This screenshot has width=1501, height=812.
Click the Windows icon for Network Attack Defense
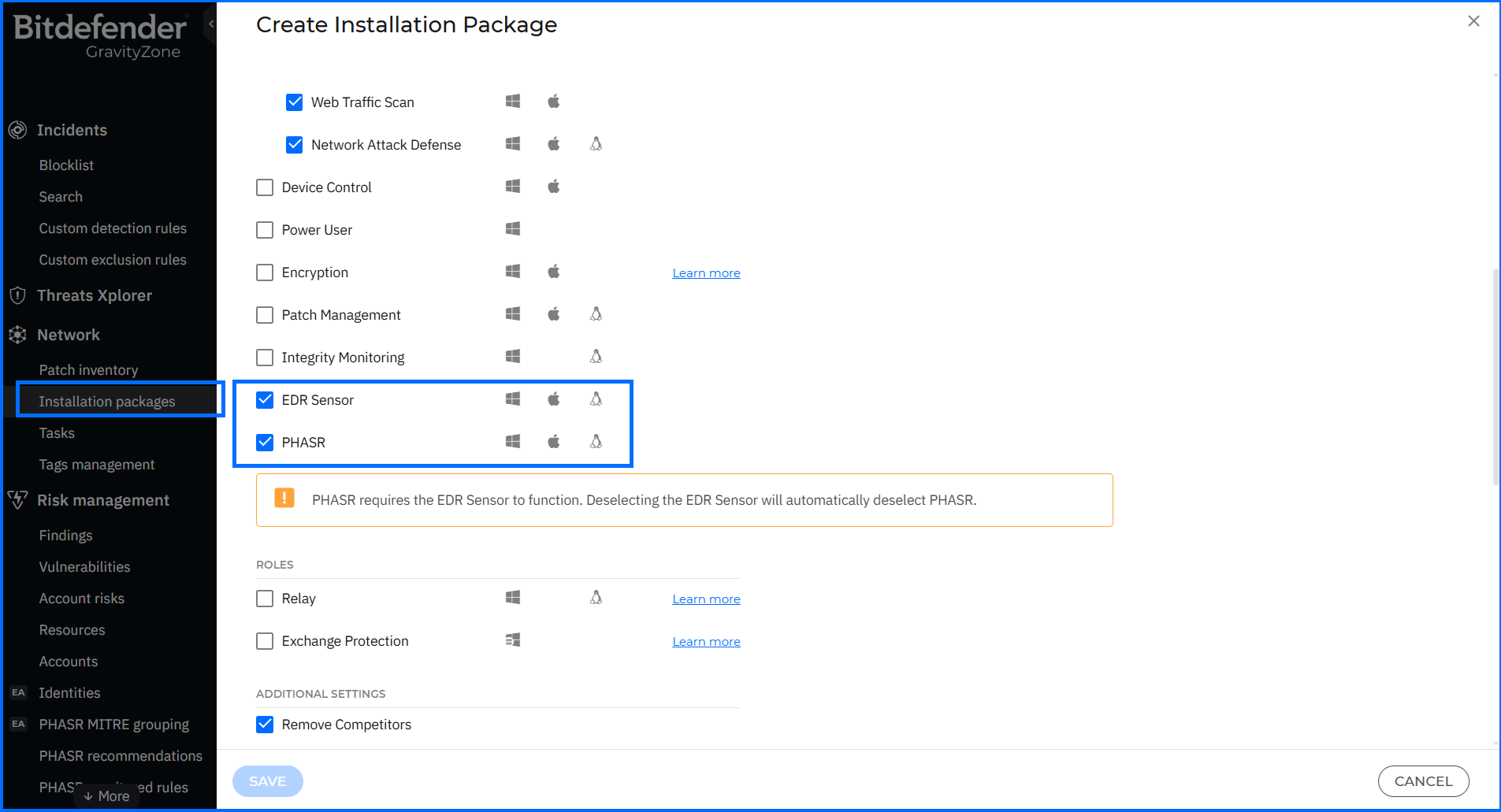click(x=513, y=144)
